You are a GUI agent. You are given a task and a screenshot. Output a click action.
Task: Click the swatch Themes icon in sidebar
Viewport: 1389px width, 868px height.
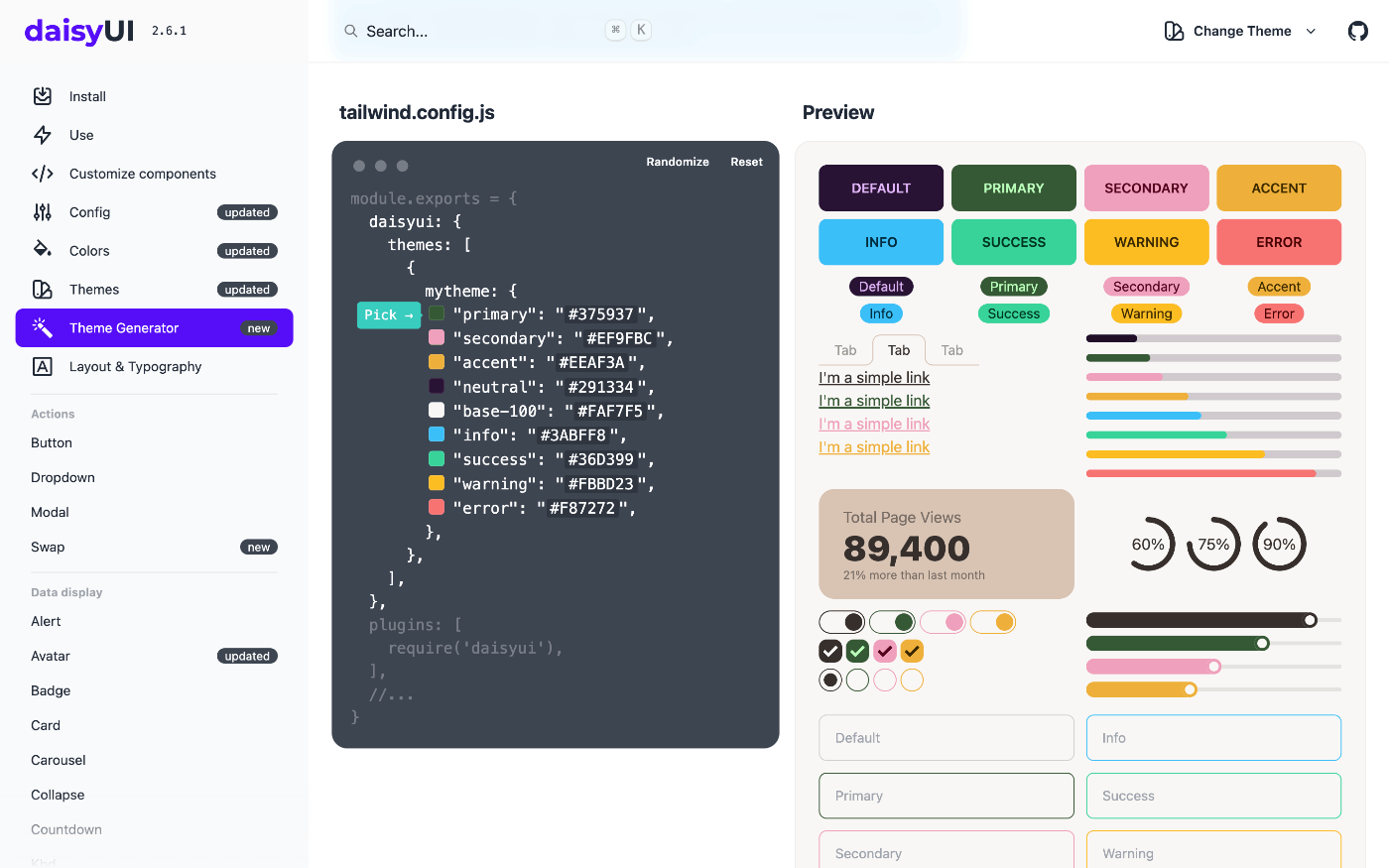point(43,290)
